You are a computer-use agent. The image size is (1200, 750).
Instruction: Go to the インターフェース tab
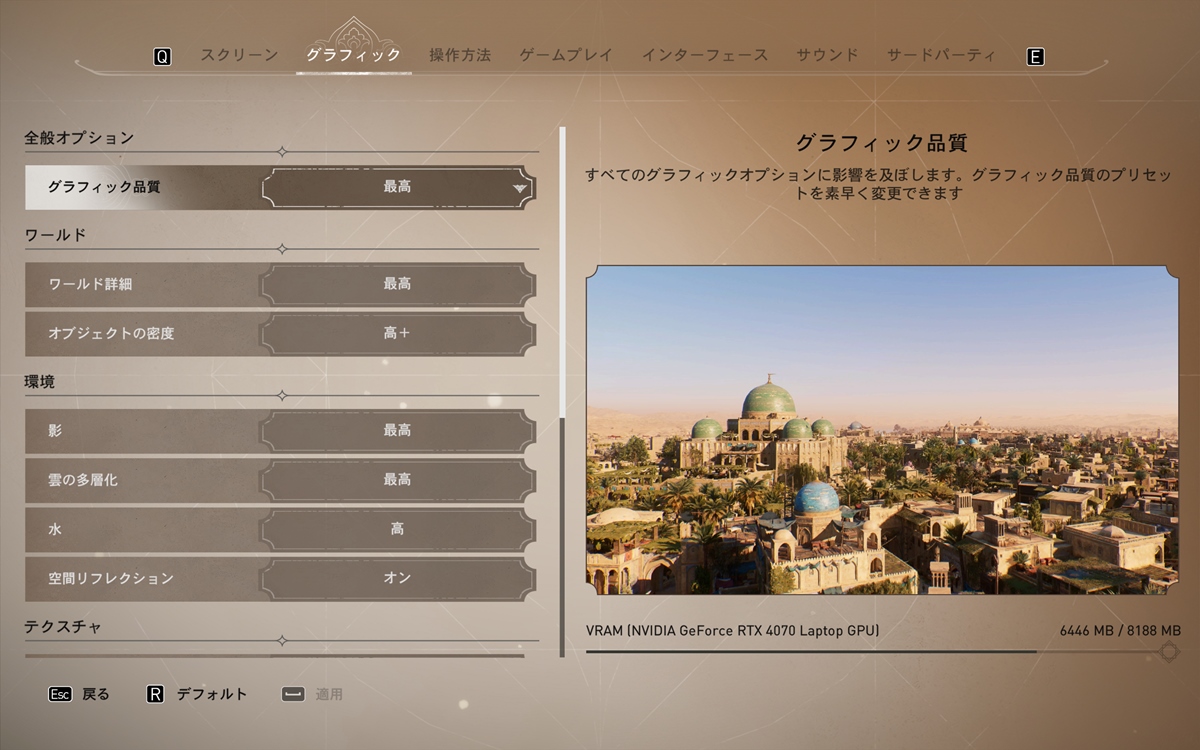(x=705, y=55)
